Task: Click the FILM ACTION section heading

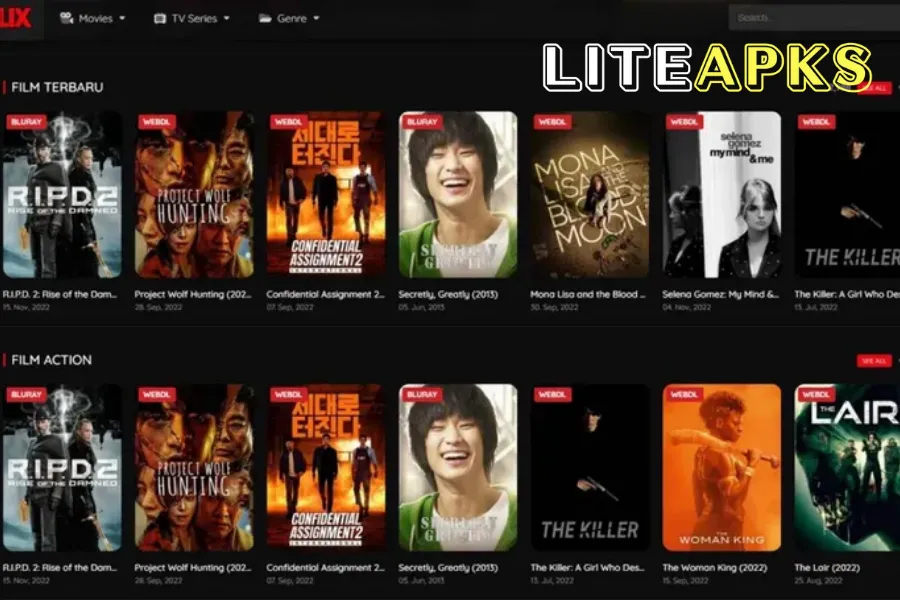Action: 51,360
